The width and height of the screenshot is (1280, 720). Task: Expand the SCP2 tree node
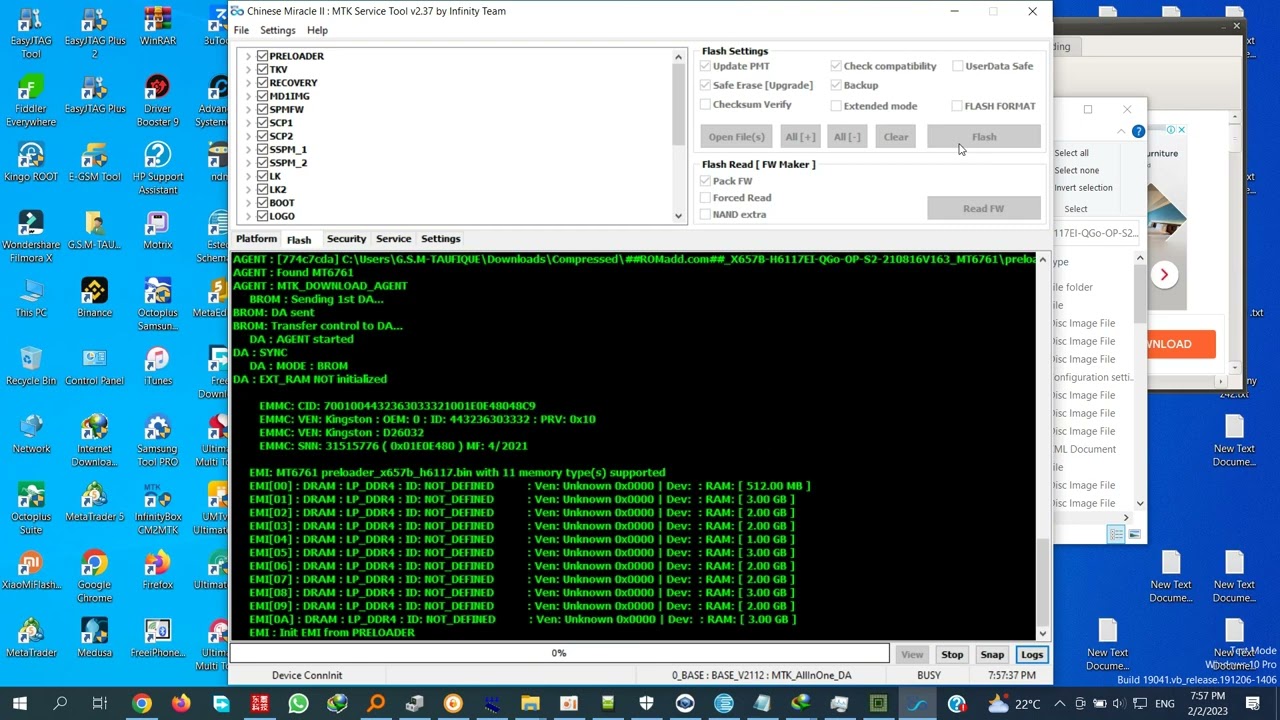coord(248,136)
